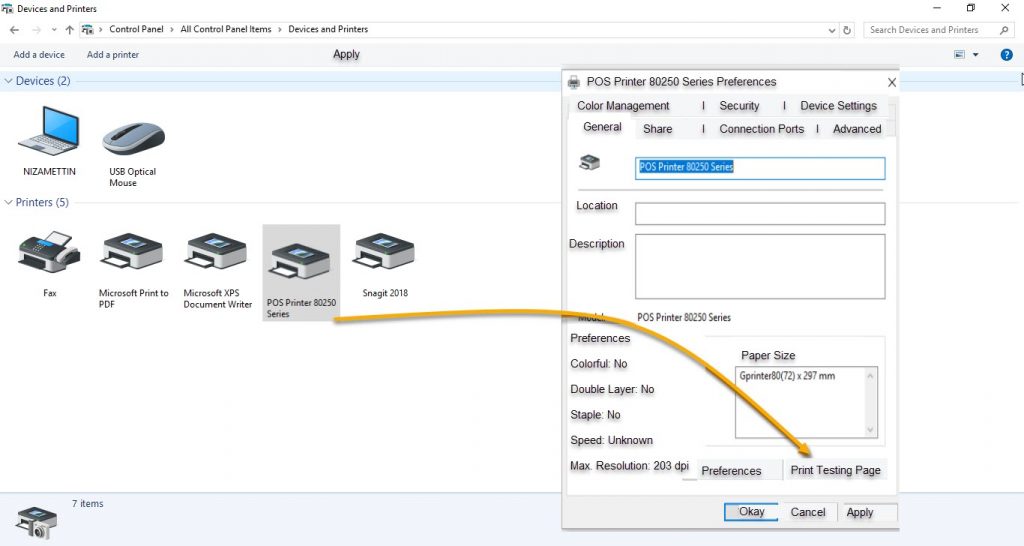Switch to the Advanced tab

pyautogui.click(x=857, y=129)
